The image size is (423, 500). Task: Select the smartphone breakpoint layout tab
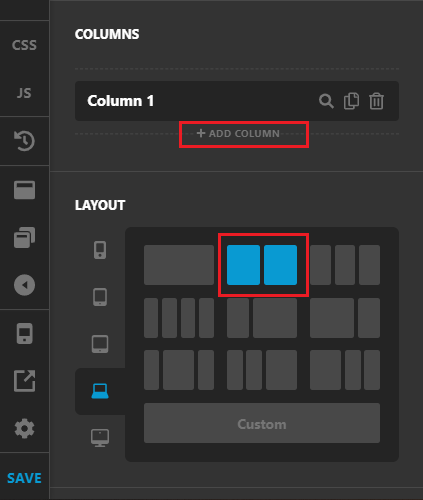click(x=100, y=250)
